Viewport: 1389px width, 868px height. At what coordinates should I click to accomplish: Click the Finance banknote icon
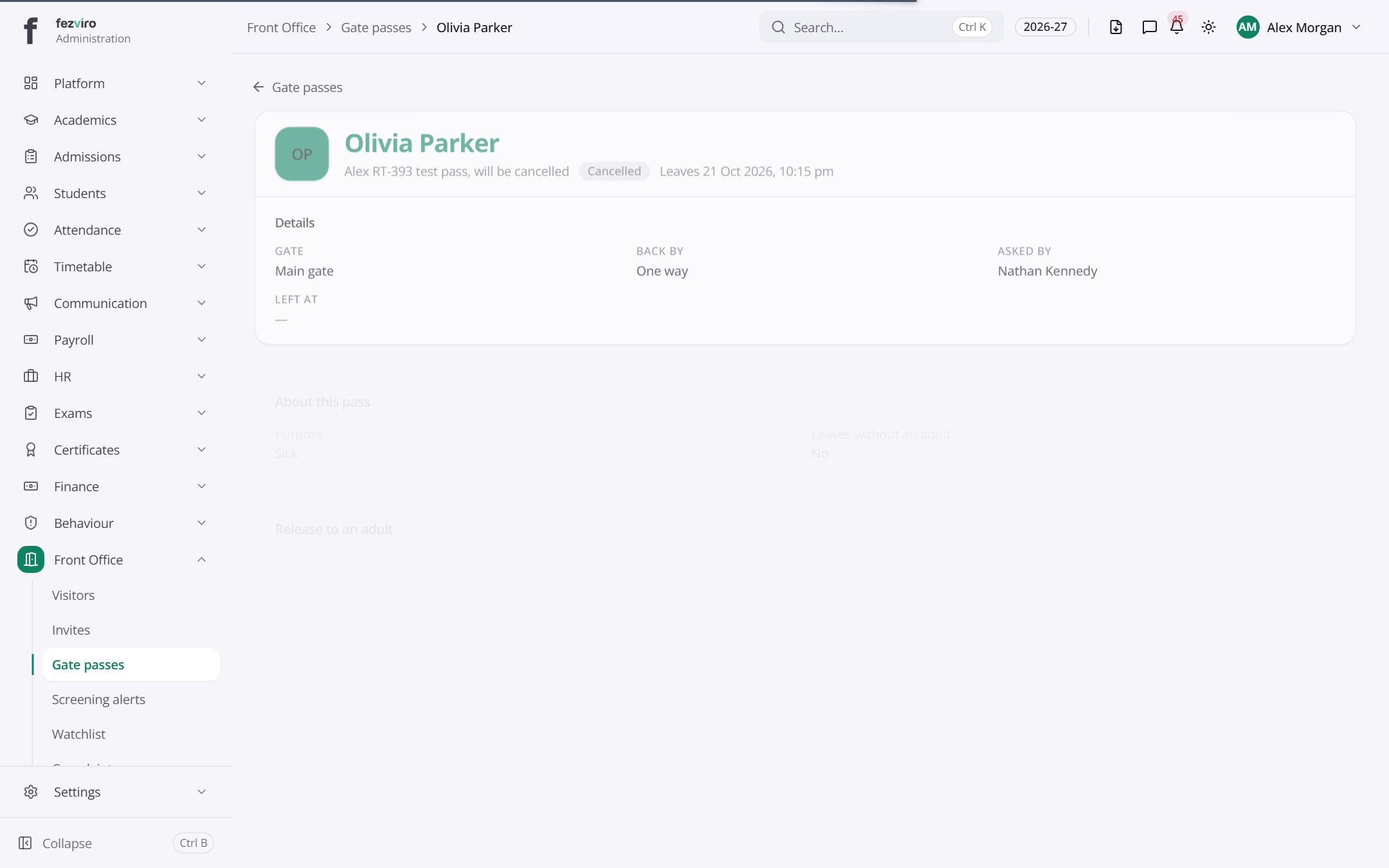point(31,486)
